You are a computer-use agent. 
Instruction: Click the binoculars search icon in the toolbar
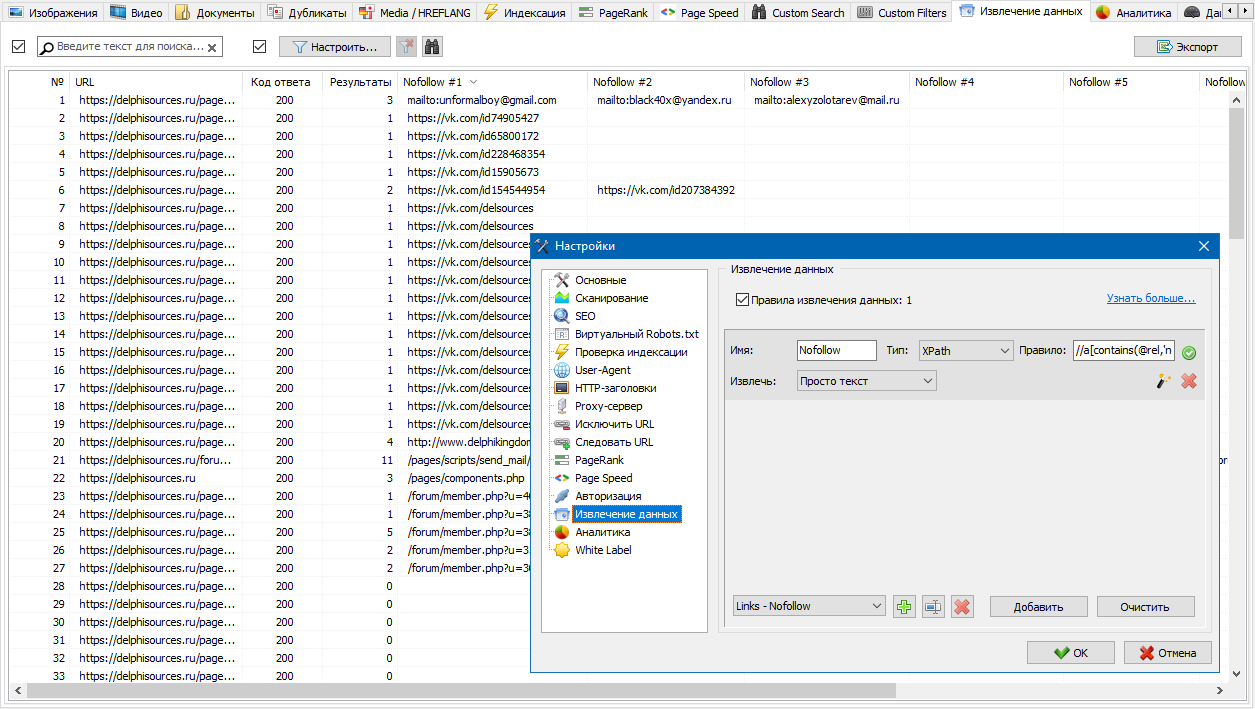click(432, 47)
